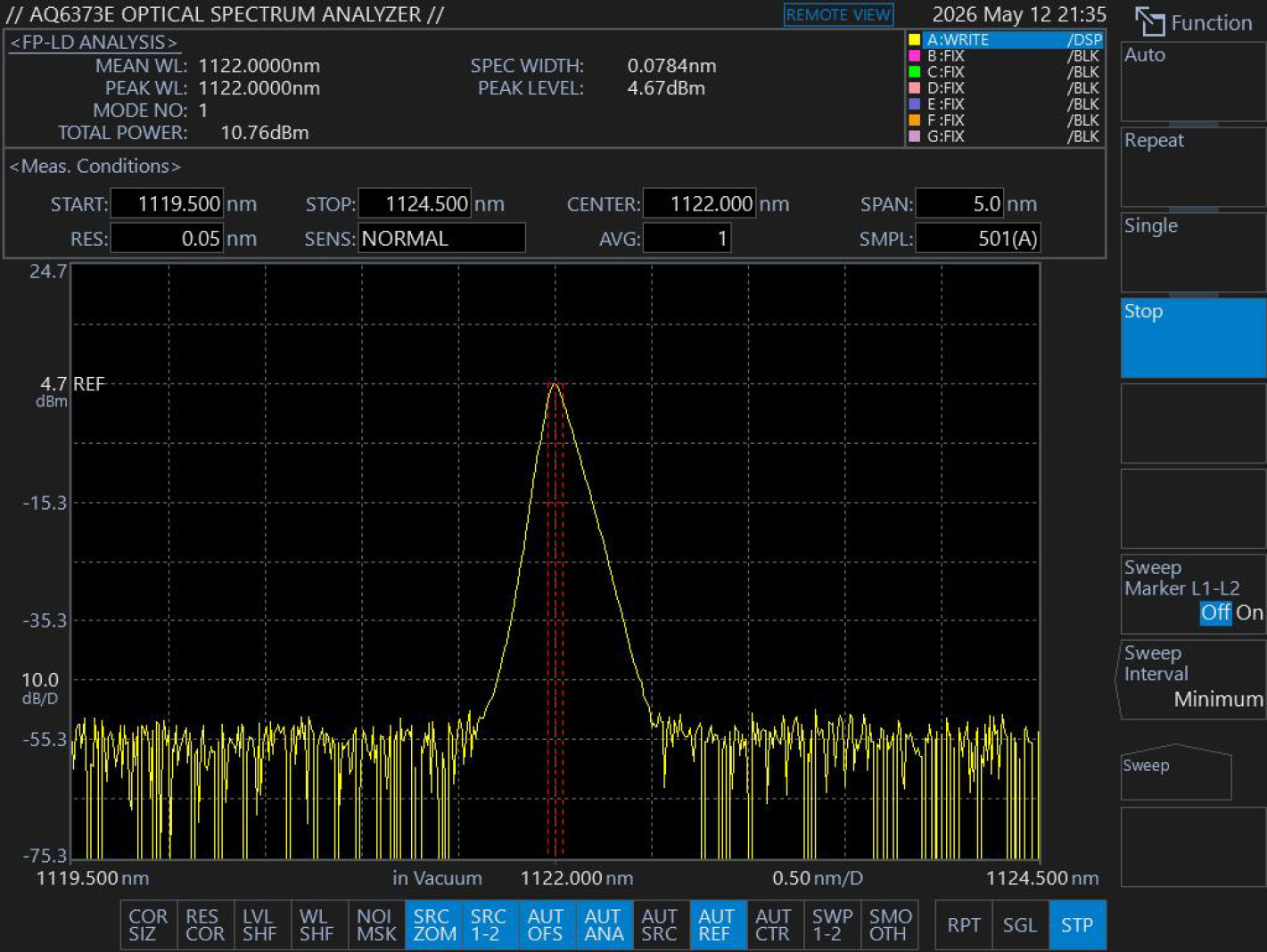Click the TOTAL POWER value 10.76dBm
Image resolution: width=1267 pixels, height=952 pixels.
tap(265, 133)
